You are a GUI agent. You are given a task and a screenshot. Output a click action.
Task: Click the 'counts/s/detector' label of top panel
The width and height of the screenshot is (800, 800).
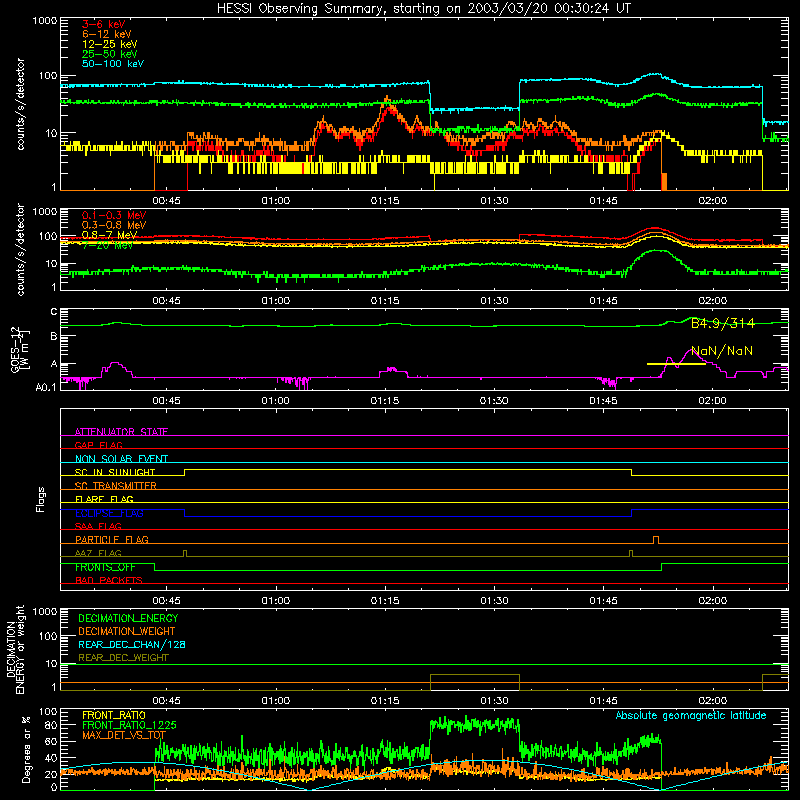(x=20, y=104)
